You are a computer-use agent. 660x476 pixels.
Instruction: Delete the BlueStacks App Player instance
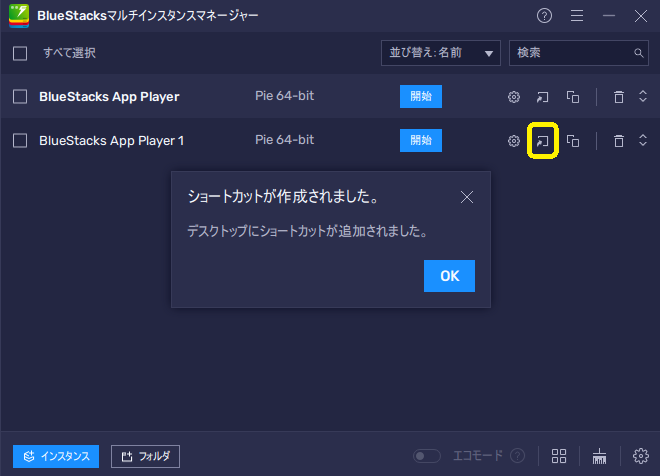click(619, 97)
